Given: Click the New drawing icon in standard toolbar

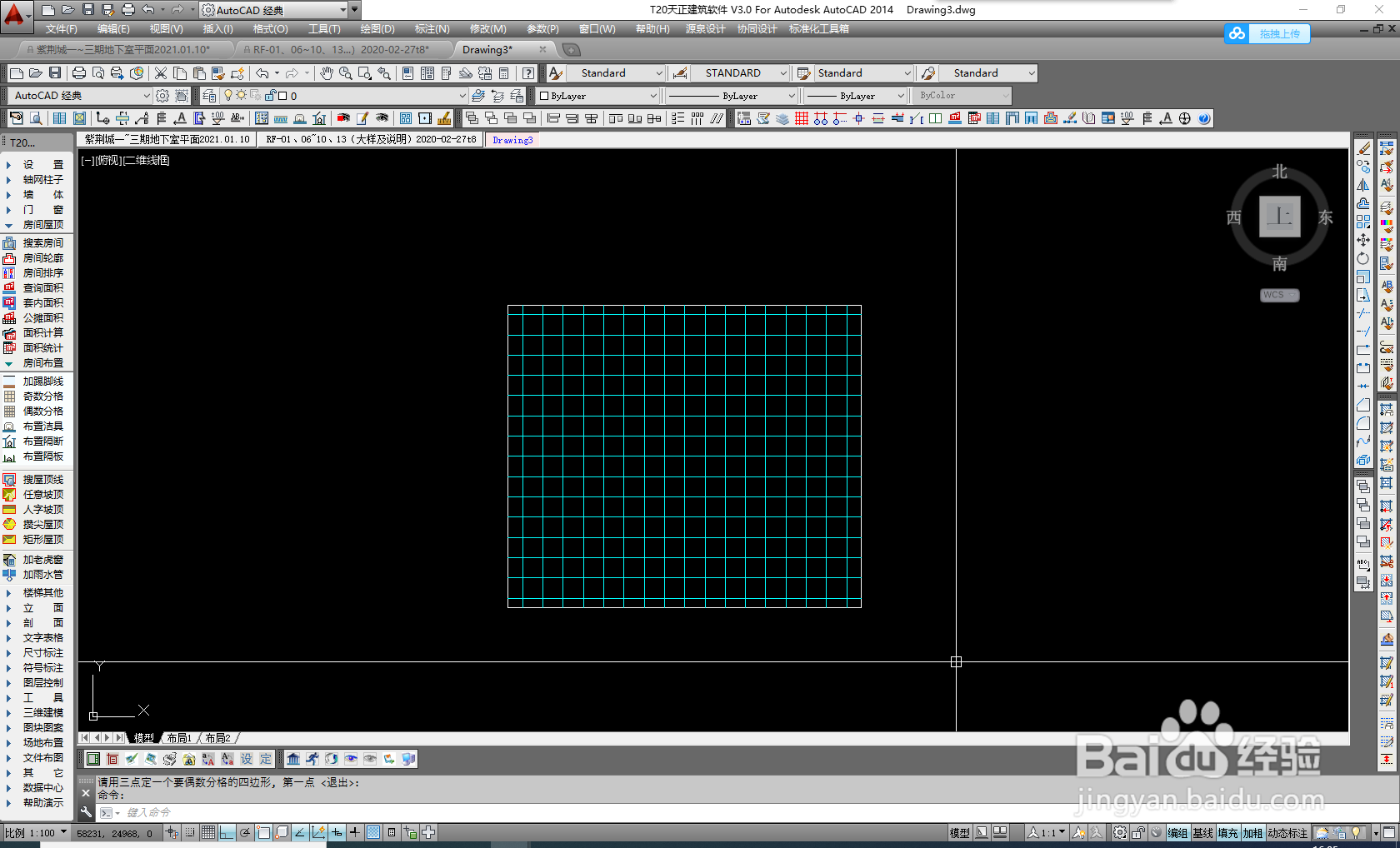Looking at the screenshot, I should 16,73.
